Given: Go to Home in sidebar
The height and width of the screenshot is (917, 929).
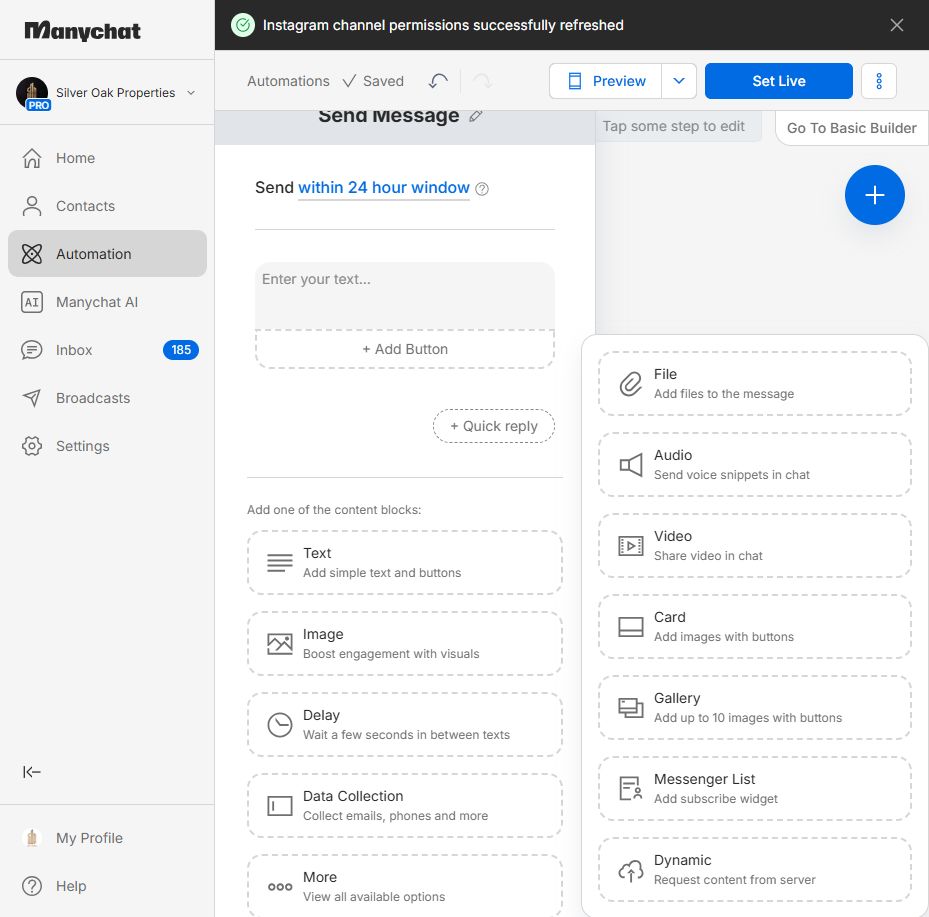Looking at the screenshot, I should point(107,158).
